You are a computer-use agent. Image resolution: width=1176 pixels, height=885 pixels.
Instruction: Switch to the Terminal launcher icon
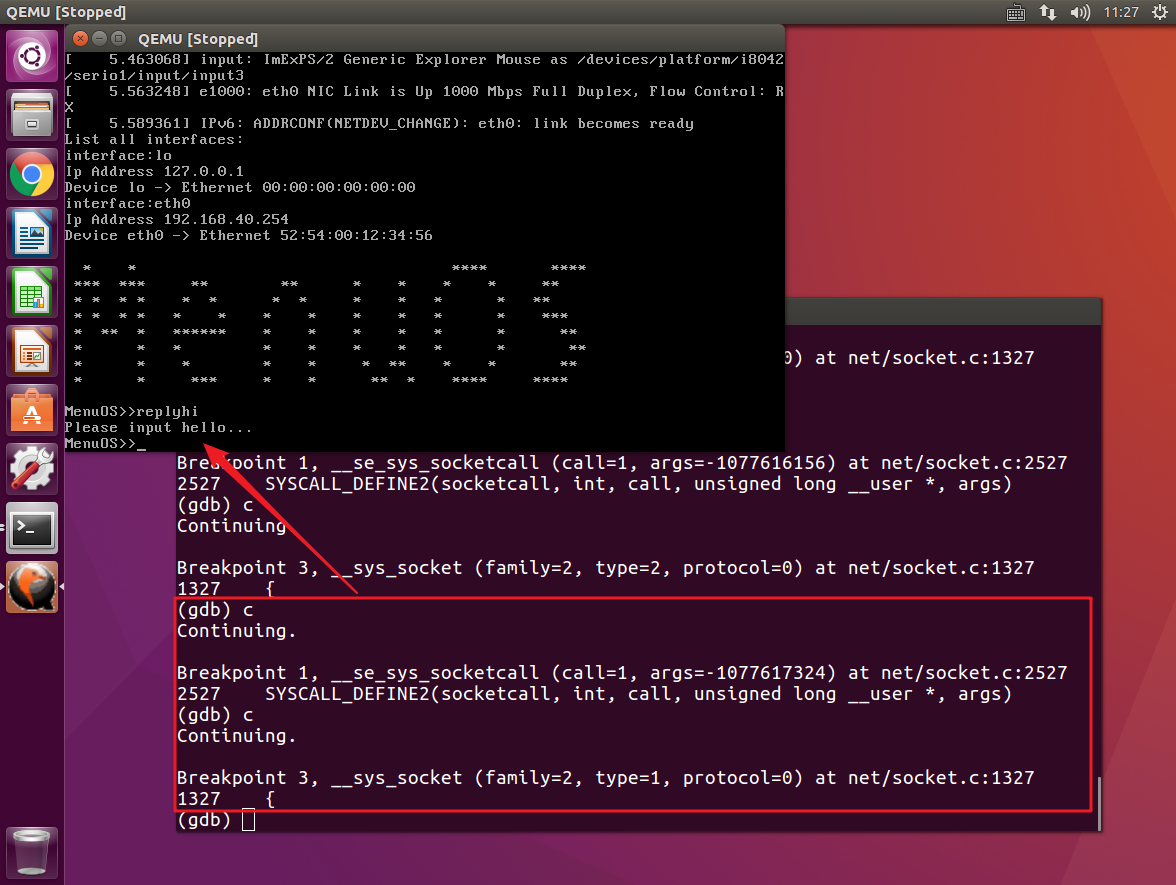32,528
